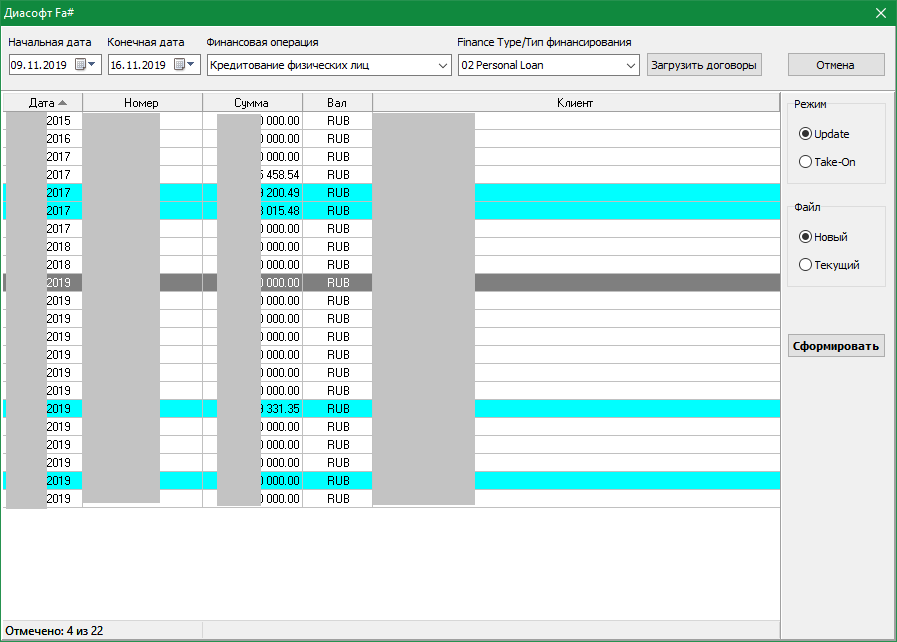This screenshot has height=642, width=897.
Task: Open the Начальная дата calendar picker
Action: click(87, 65)
